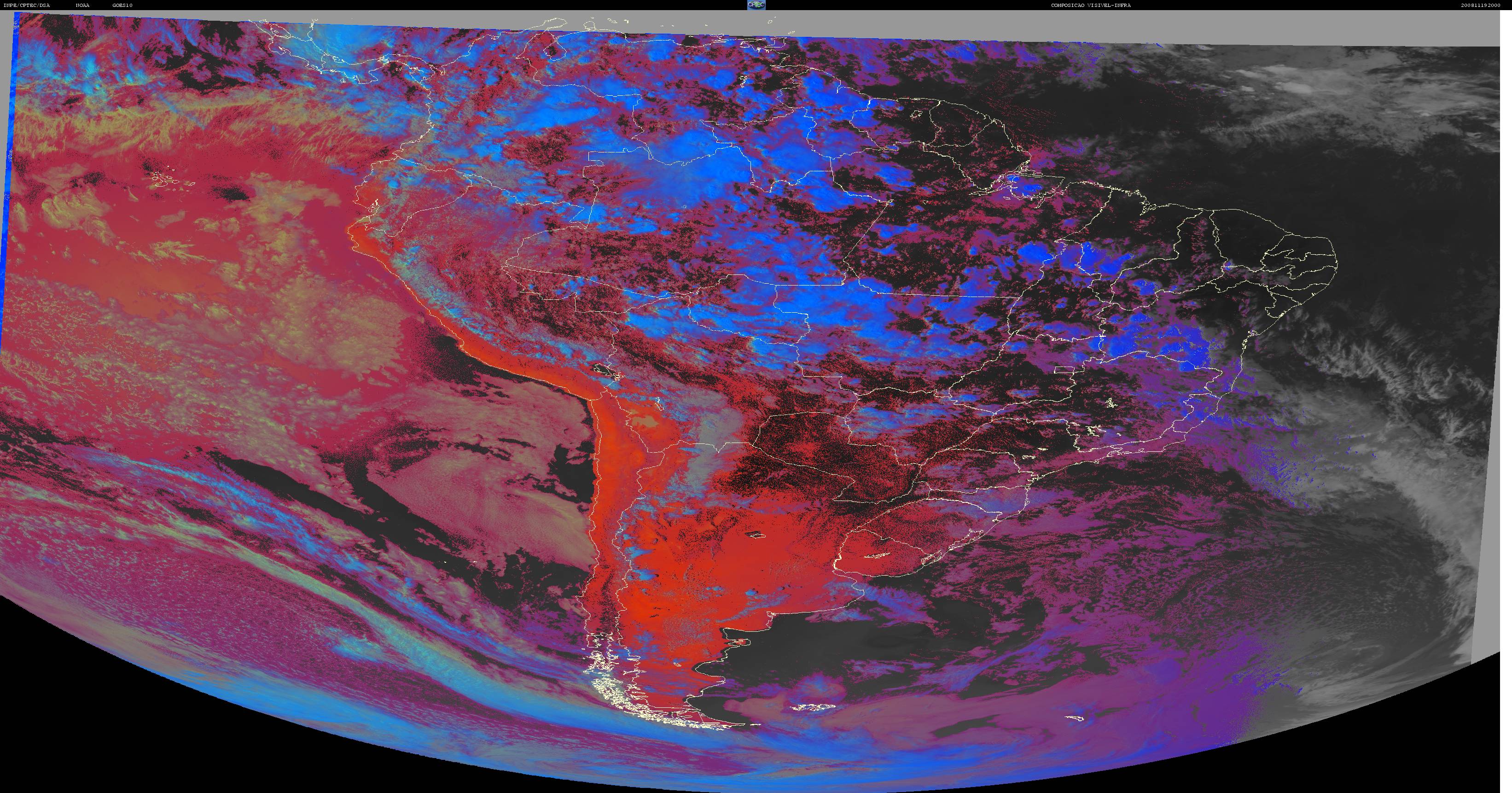Image resolution: width=1512 pixels, height=793 pixels.
Task: Click the CPTEC logo in header
Action: [756, 5]
